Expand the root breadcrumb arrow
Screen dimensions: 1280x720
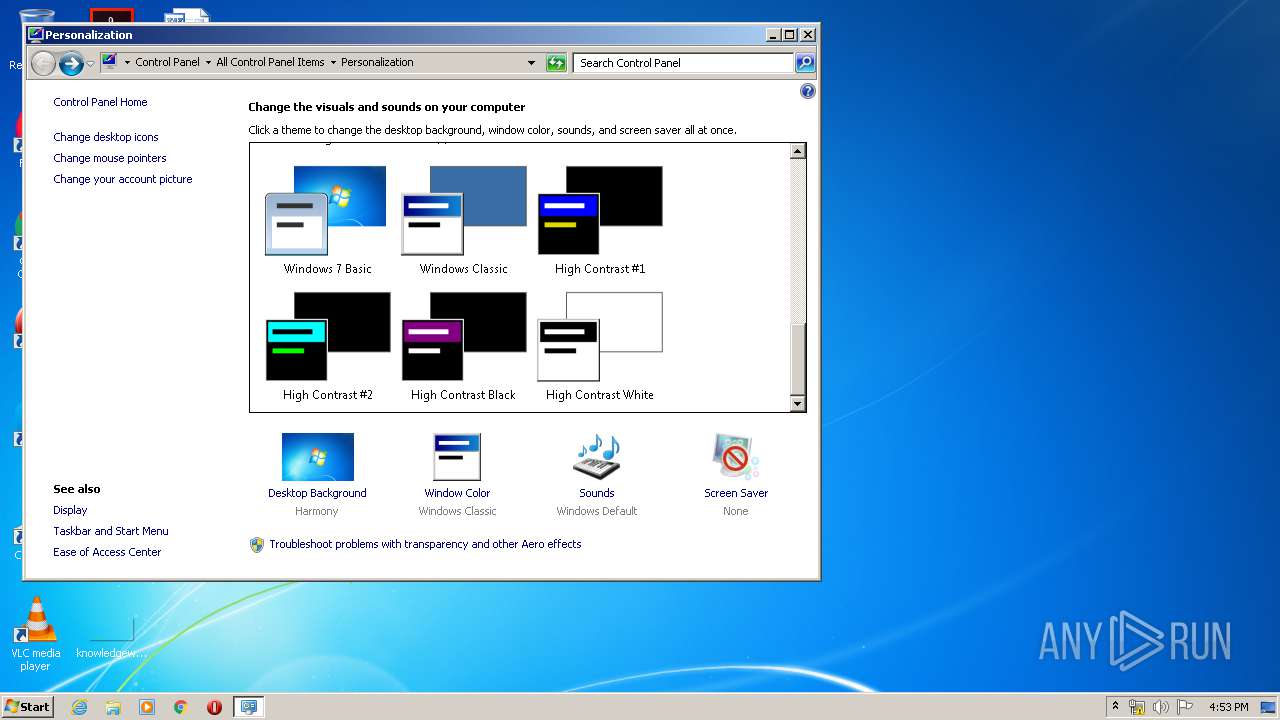click(127, 62)
